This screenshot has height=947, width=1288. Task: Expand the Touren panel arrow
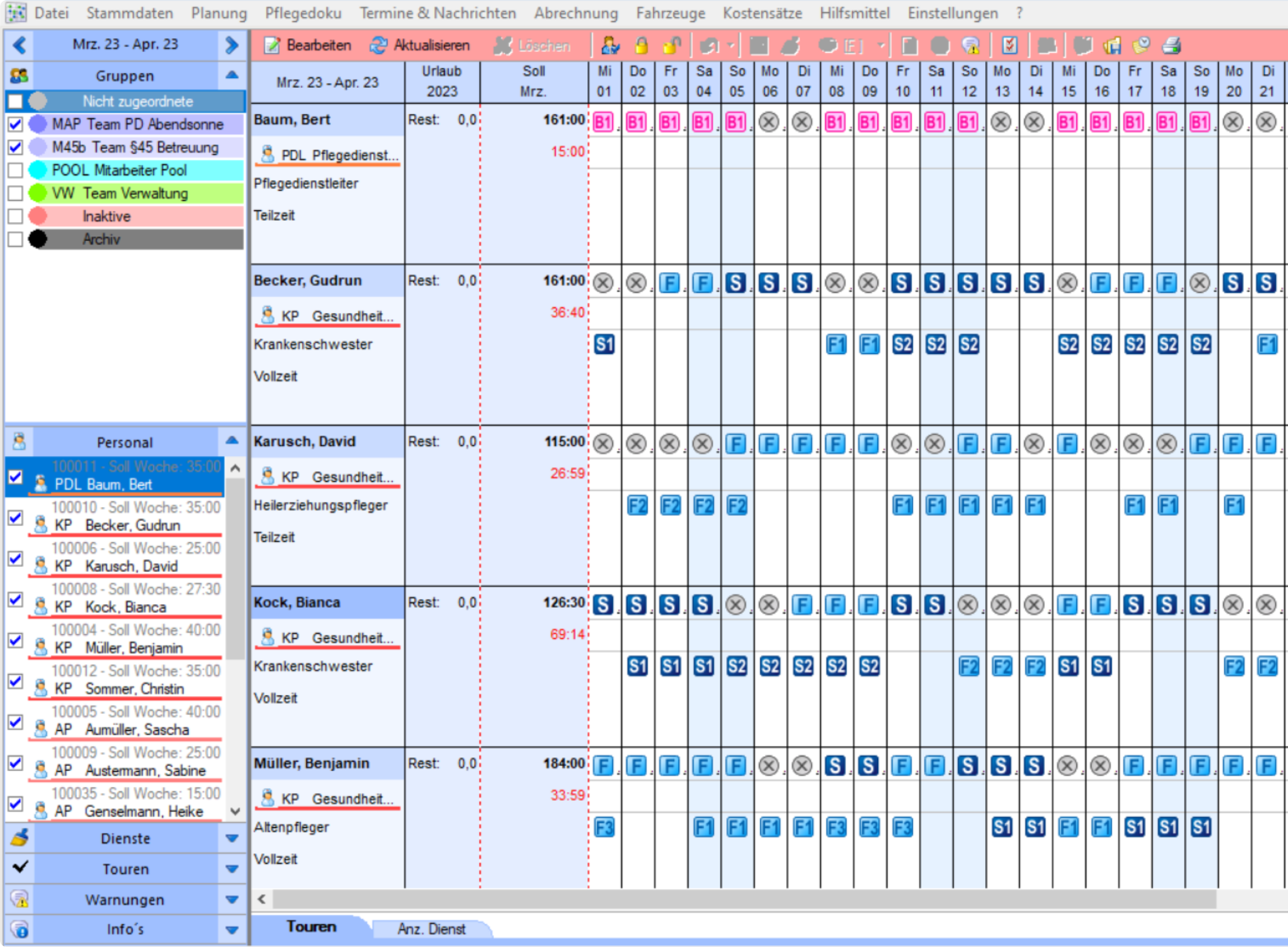(232, 869)
